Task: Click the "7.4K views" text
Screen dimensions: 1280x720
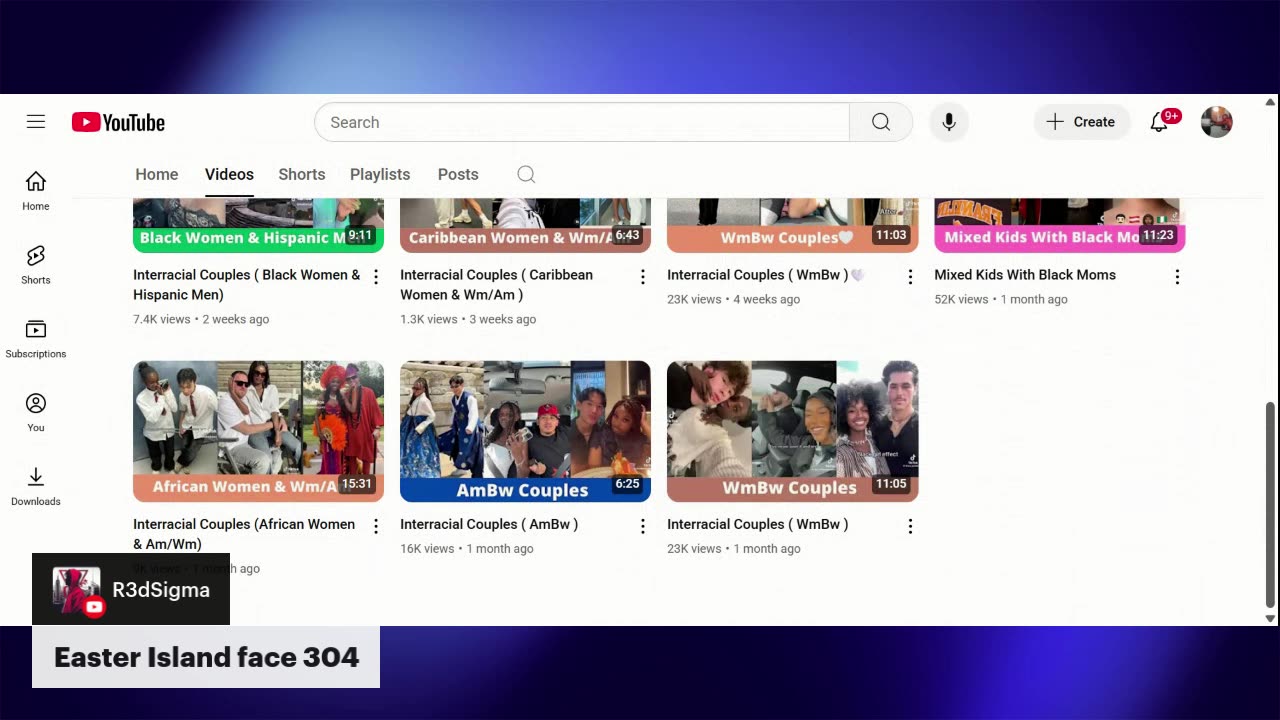Action: [x=161, y=319]
